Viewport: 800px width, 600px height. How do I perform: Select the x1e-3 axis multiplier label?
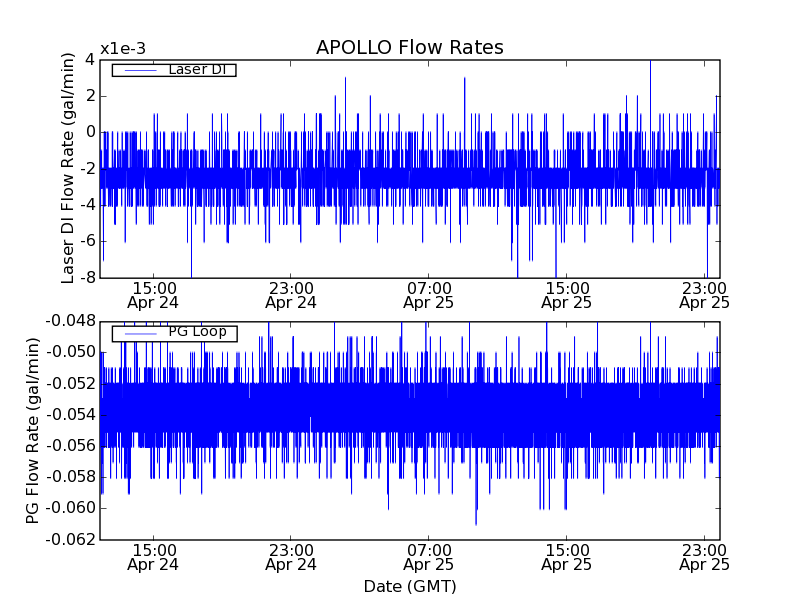[123, 49]
